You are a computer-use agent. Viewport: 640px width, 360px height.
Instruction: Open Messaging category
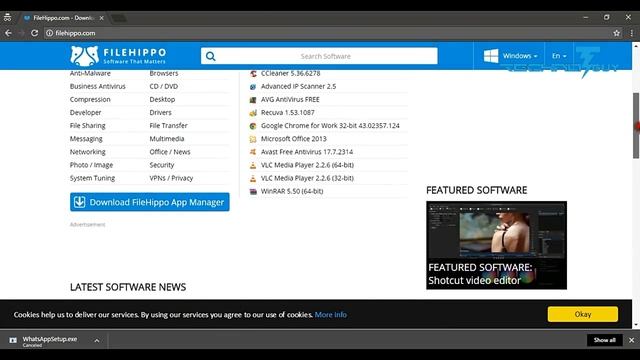86,139
